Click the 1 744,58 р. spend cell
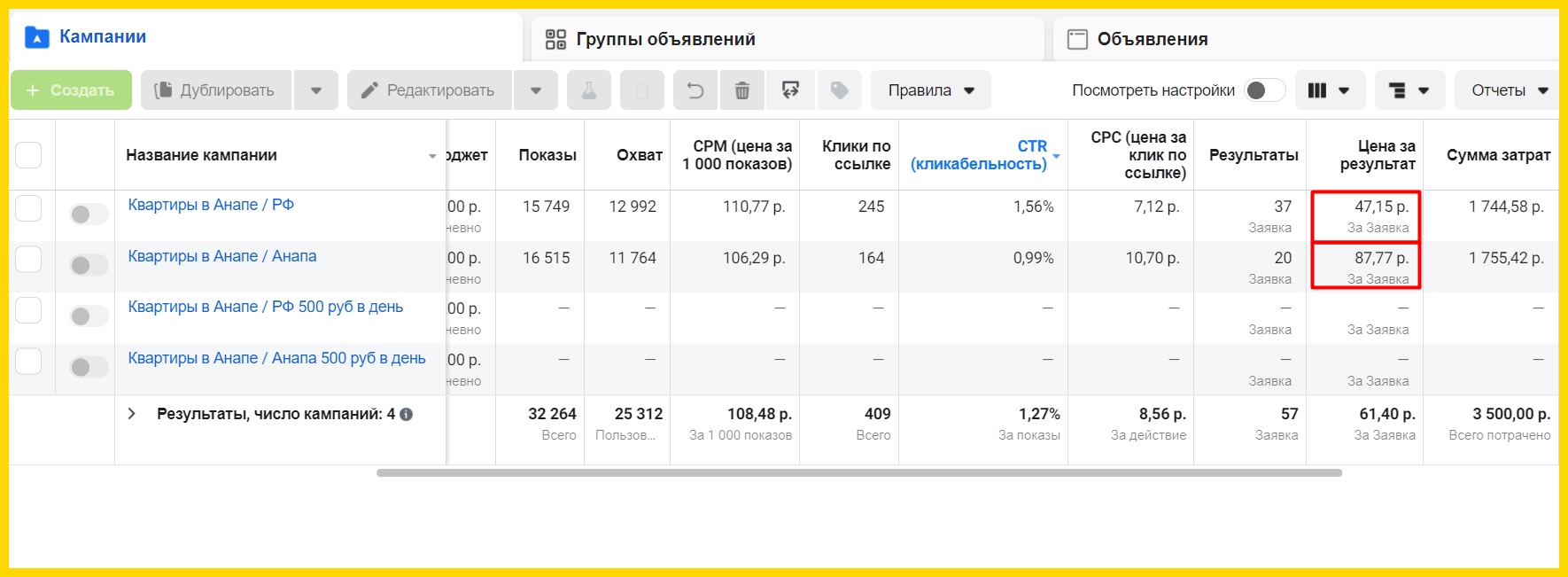This screenshot has width=1568, height=577. pyautogui.click(x=1506, y=207)
